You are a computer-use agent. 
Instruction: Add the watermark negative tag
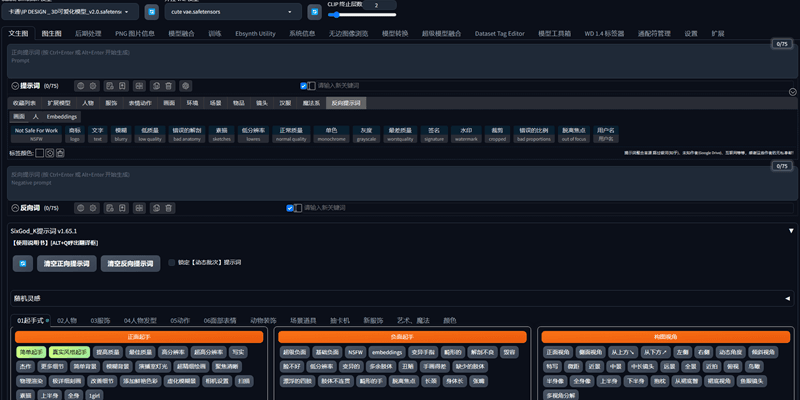click(466, 134)
